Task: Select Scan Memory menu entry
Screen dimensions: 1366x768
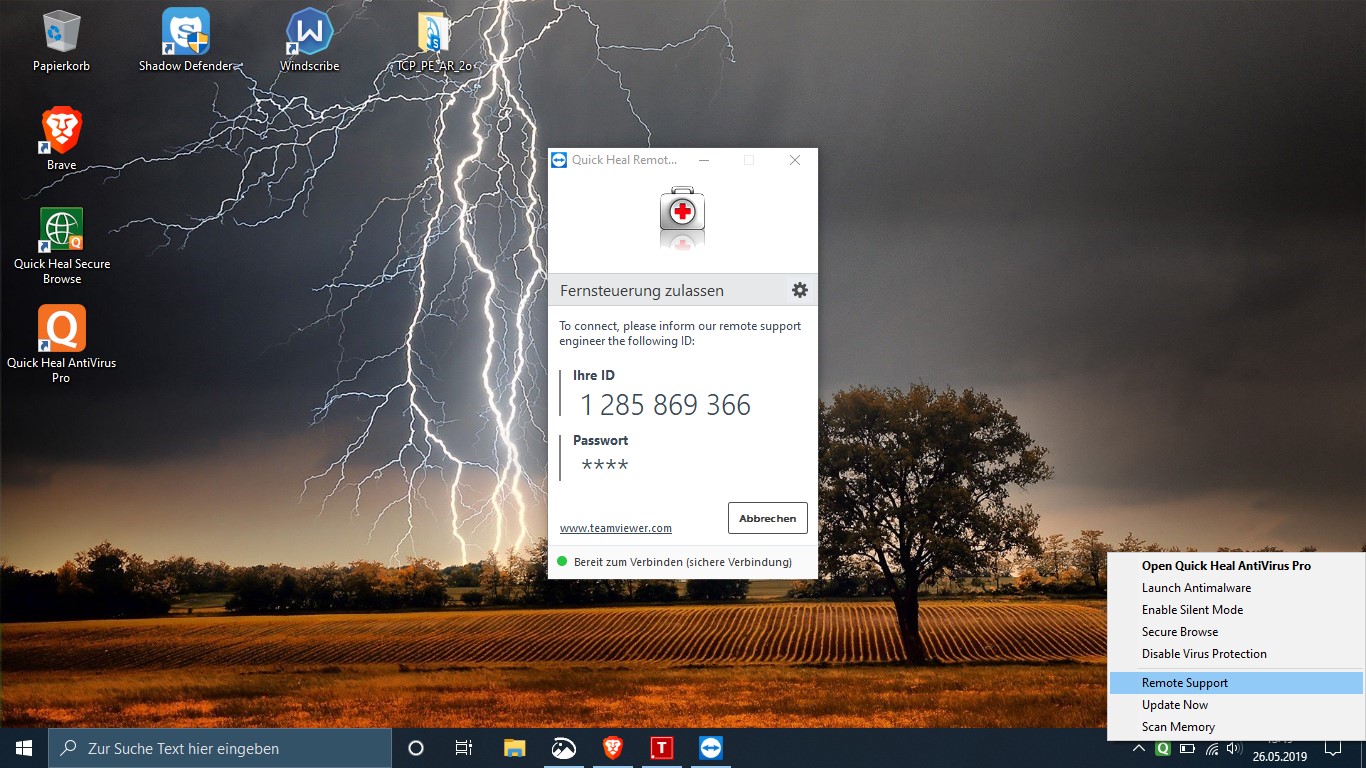Action: (1236, 727)
